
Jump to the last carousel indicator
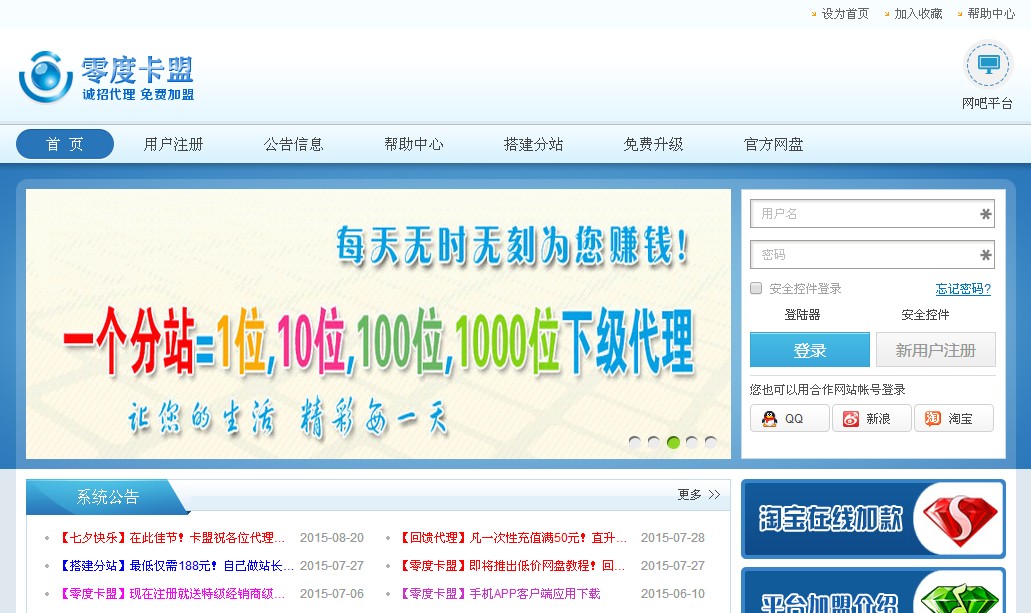[x=711, y=440]
